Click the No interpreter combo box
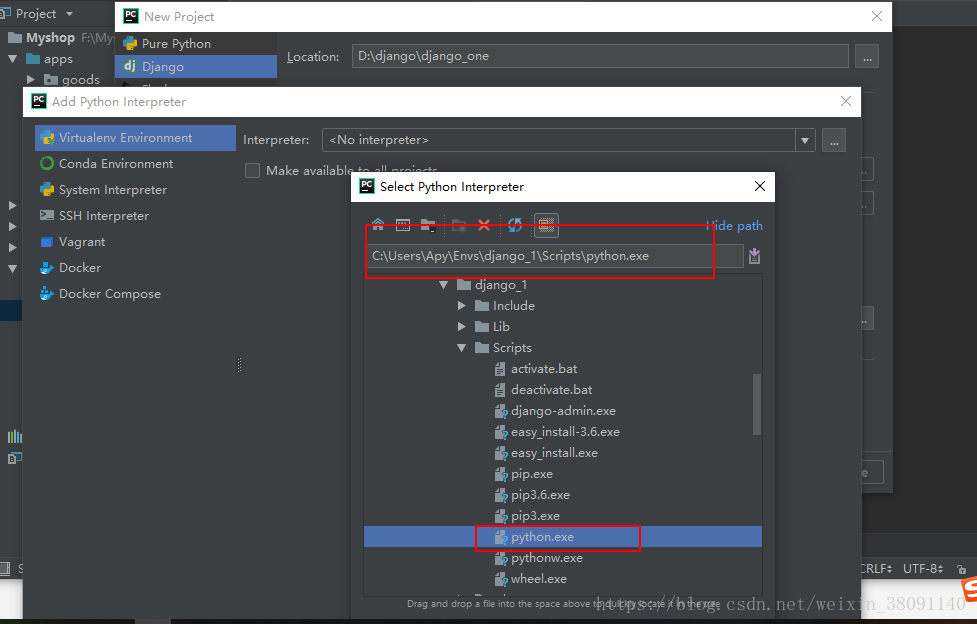 [558, 140]
